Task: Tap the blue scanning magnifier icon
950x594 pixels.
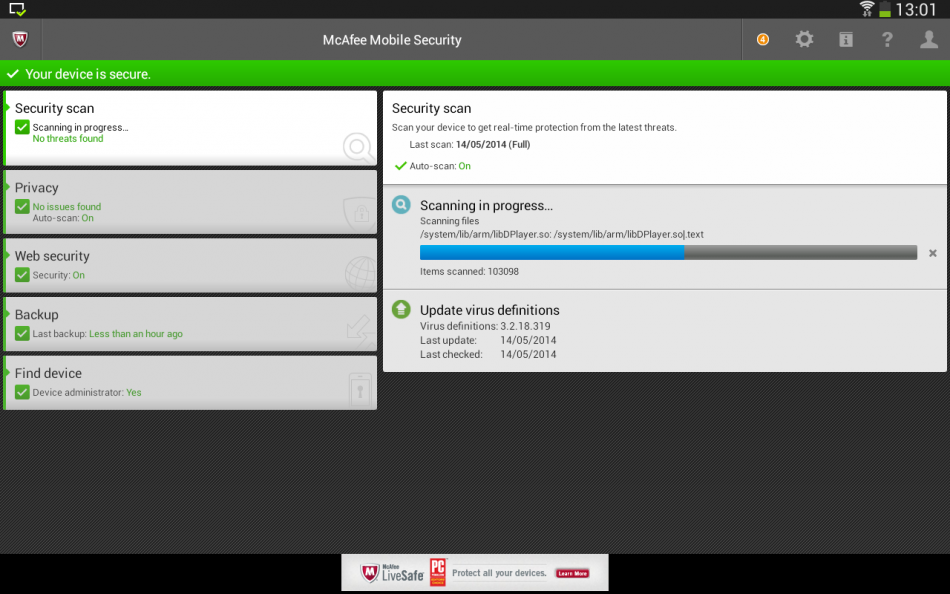Action: point(401,204)
